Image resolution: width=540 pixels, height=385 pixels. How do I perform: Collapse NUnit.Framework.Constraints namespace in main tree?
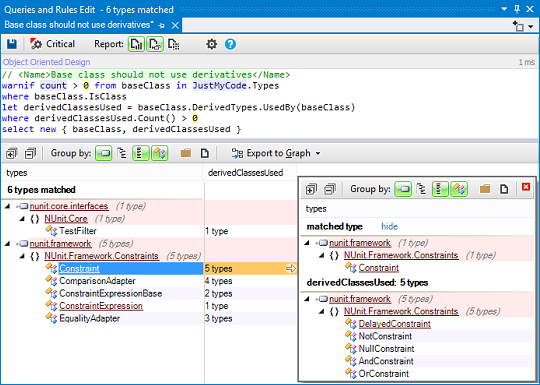click(22, 256)
